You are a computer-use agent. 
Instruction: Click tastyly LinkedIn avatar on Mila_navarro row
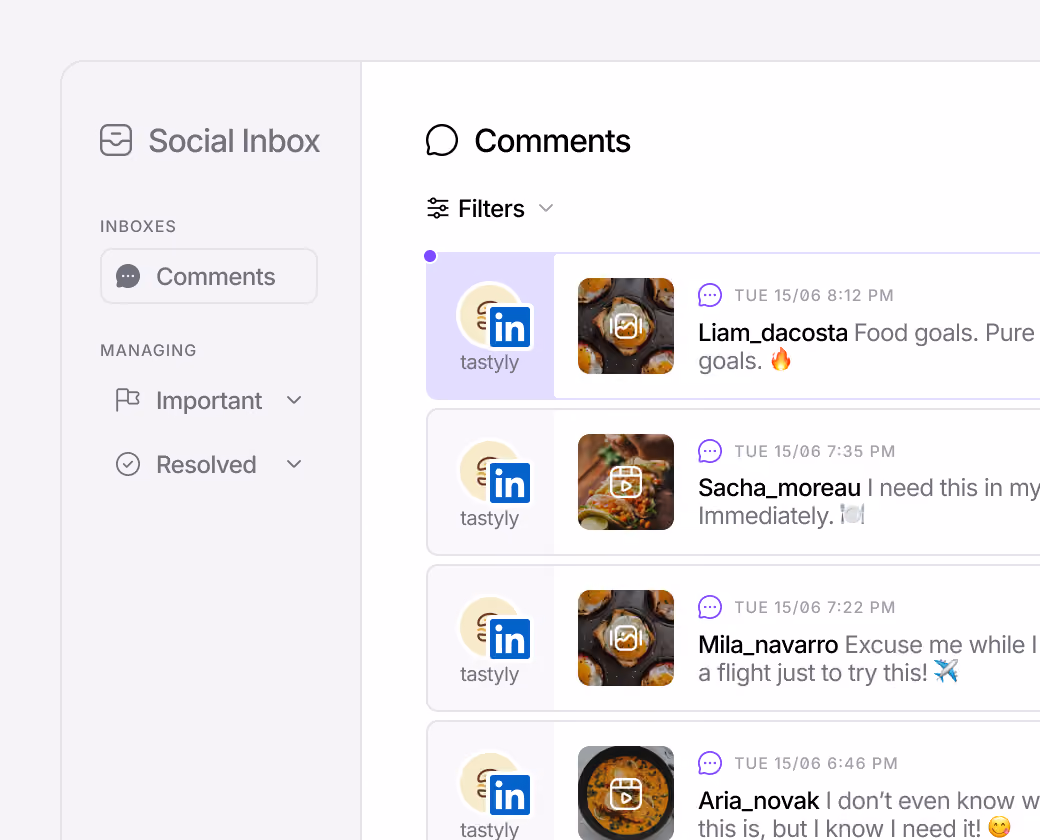(495, 629)
